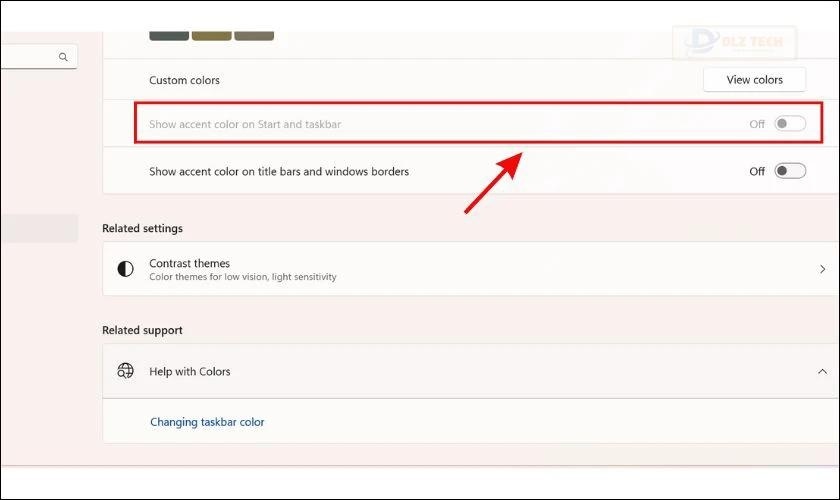Click the search magnifier icon

63,58
